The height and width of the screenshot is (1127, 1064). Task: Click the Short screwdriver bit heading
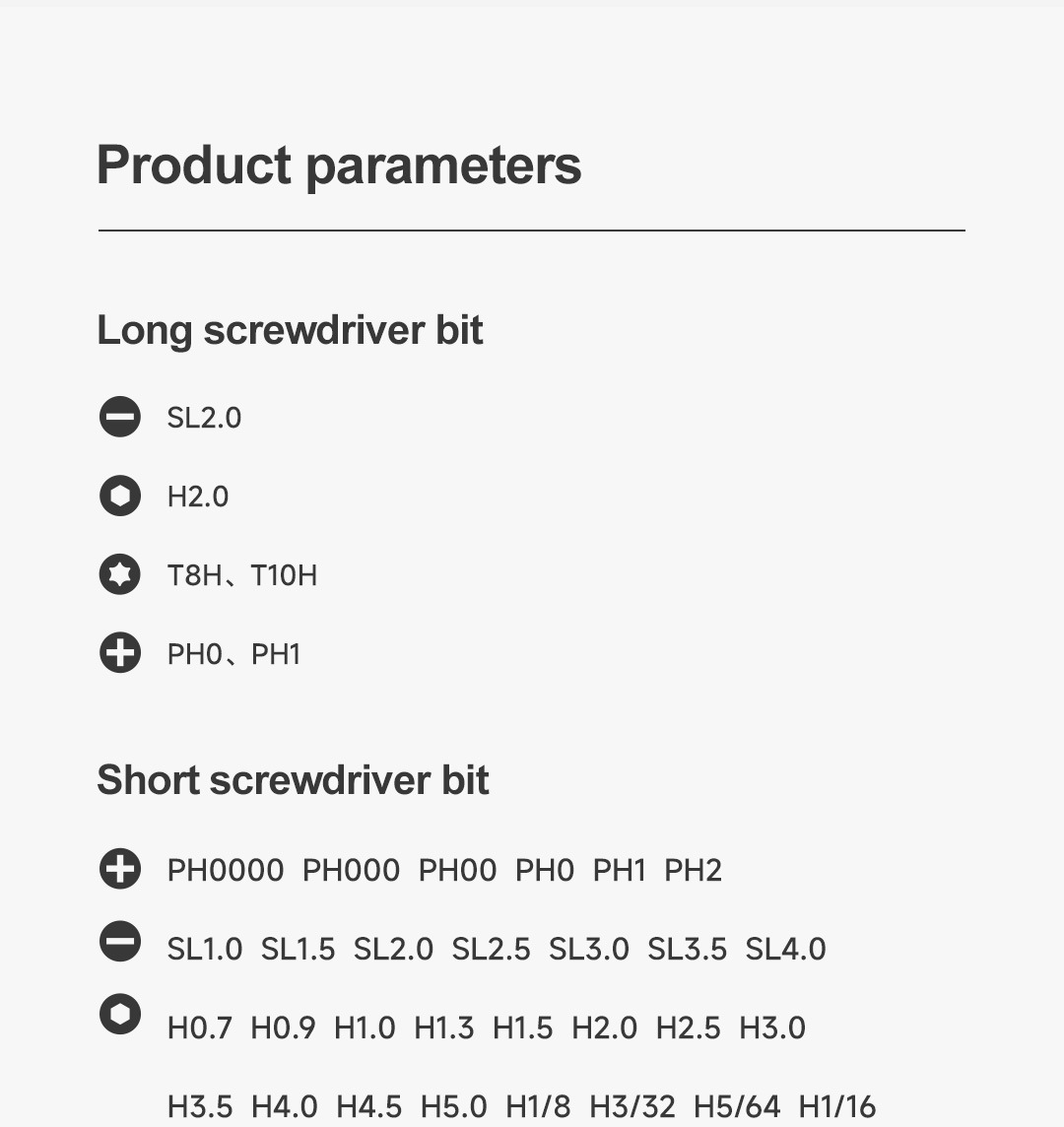[x=293, y=780]
